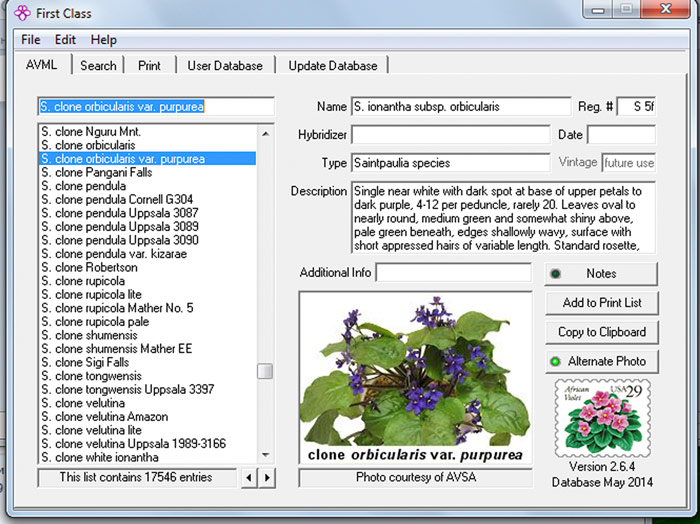Click the Notes button label
700x524 pixels.
point(601,274)
